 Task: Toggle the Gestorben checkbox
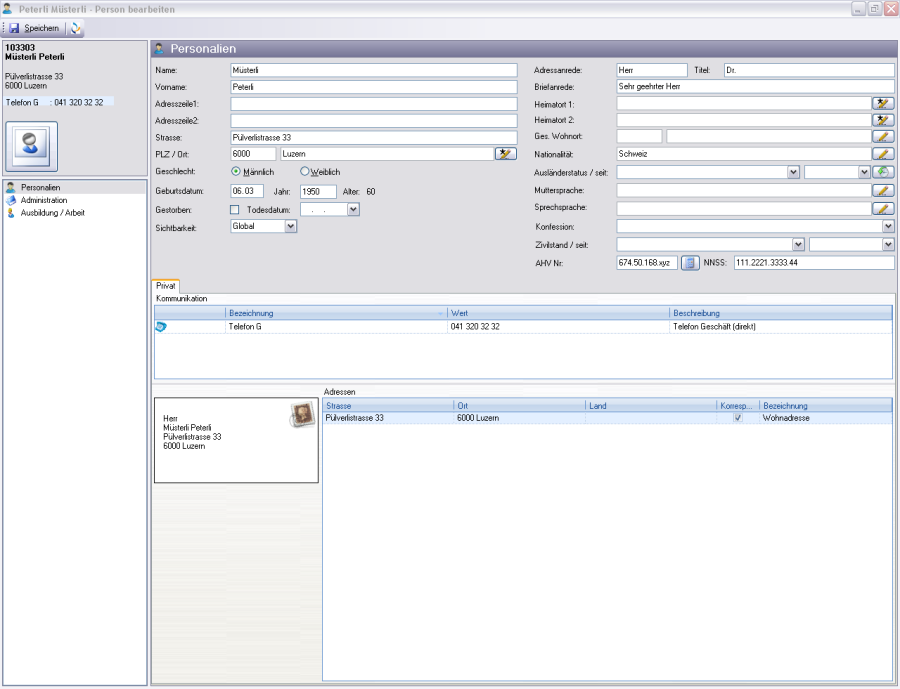(235, 210)
